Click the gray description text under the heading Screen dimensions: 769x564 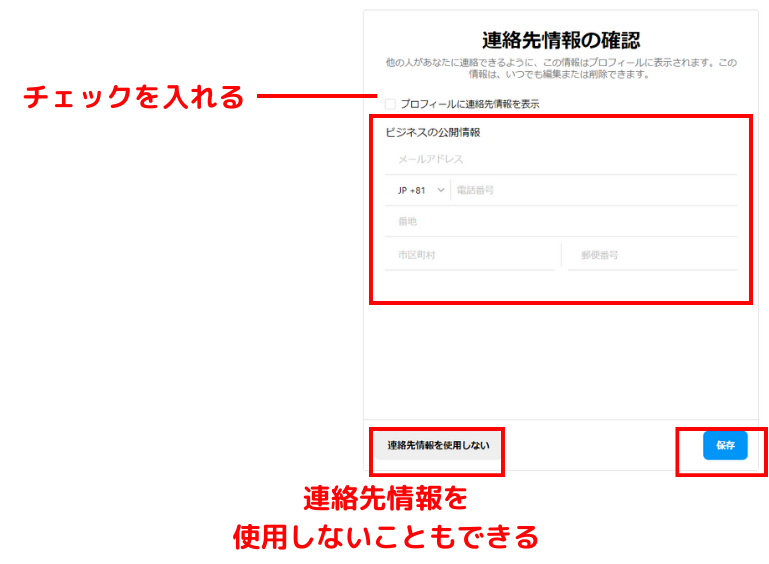pyautogui.click(x=561, y=68)
